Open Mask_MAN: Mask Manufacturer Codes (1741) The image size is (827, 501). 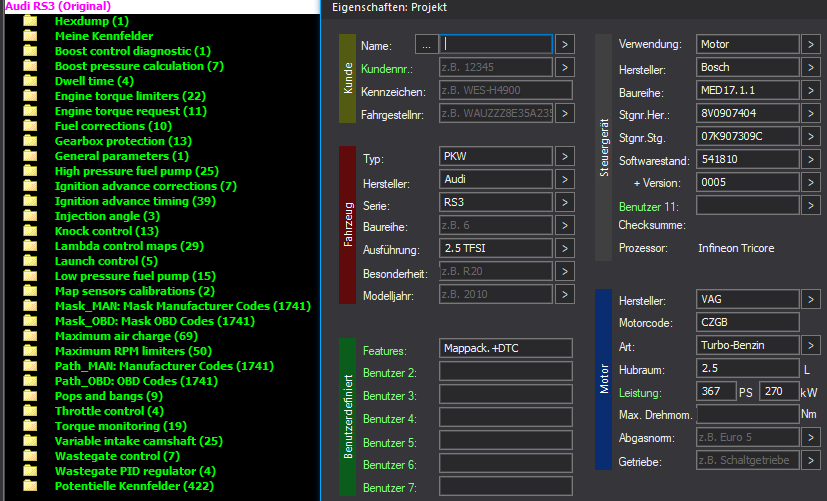pyautogui.click(x=183, y=306)
